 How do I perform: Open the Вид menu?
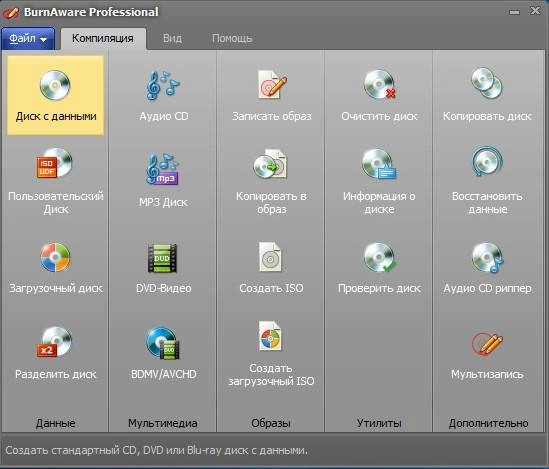tap(172, 38)
